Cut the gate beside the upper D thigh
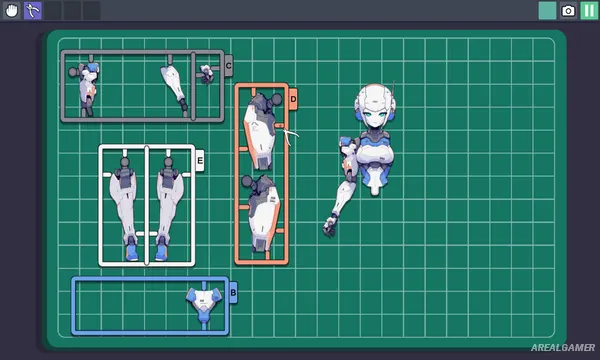Image resolution: width=600 pixels, height=360 pixels. pos(280,125)
